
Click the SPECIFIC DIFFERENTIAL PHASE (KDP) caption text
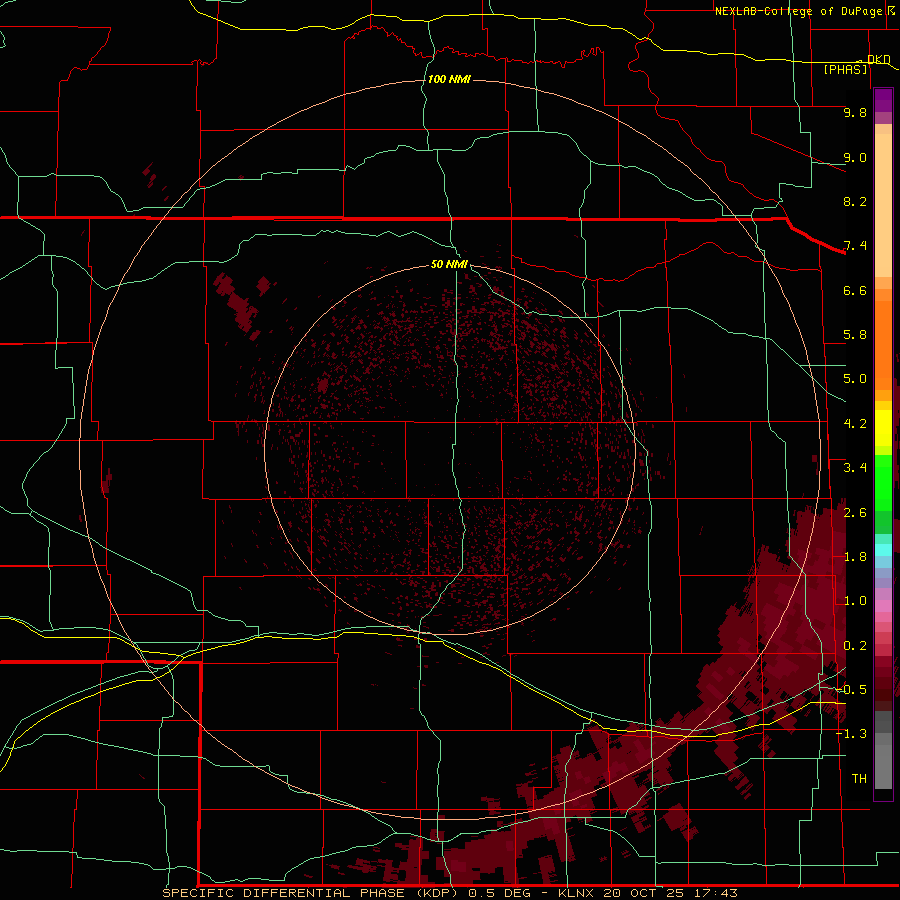(310, 893)
